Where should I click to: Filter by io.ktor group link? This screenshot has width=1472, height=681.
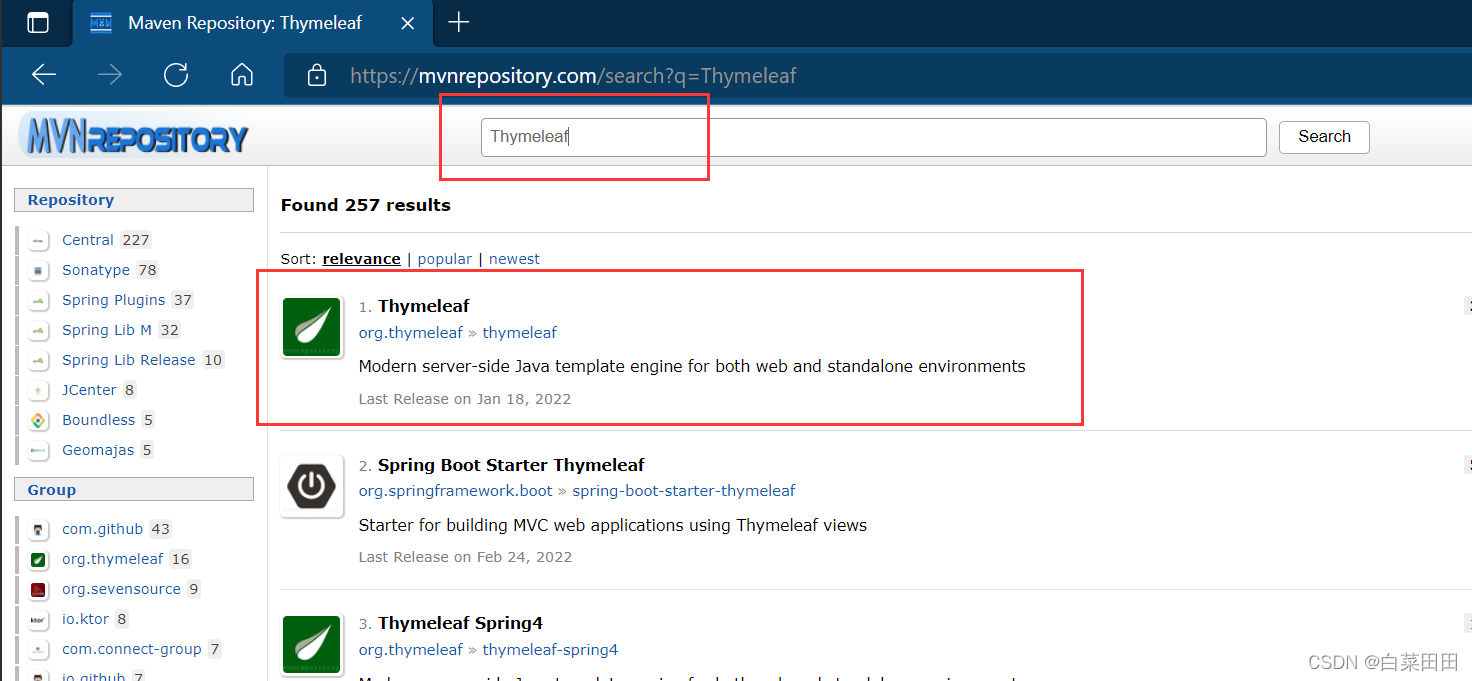coord(85,619)
